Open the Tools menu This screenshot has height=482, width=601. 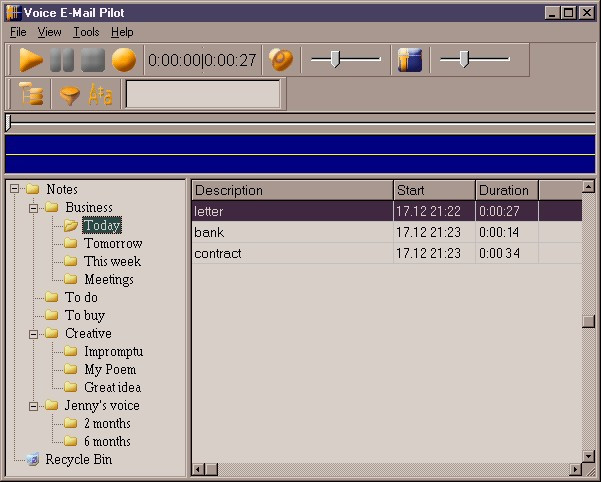86,32
